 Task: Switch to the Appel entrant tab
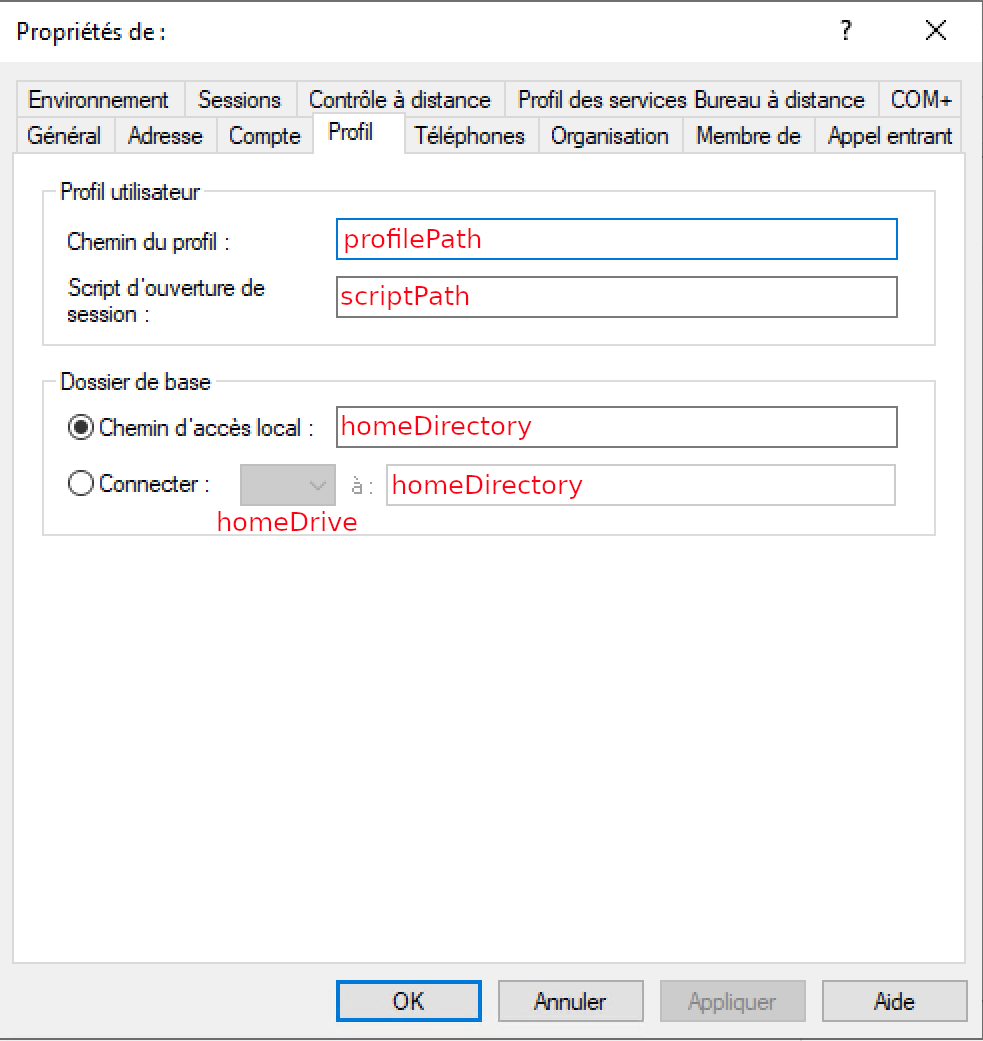coord(890,135)
